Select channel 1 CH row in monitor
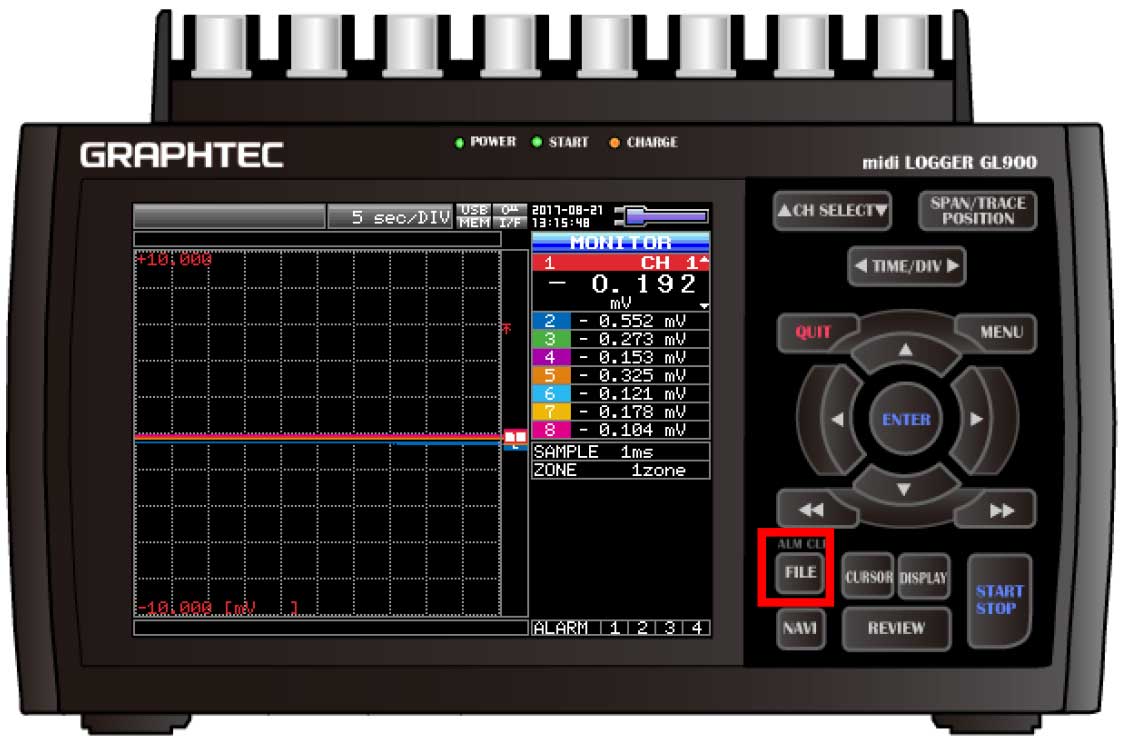 620,263
